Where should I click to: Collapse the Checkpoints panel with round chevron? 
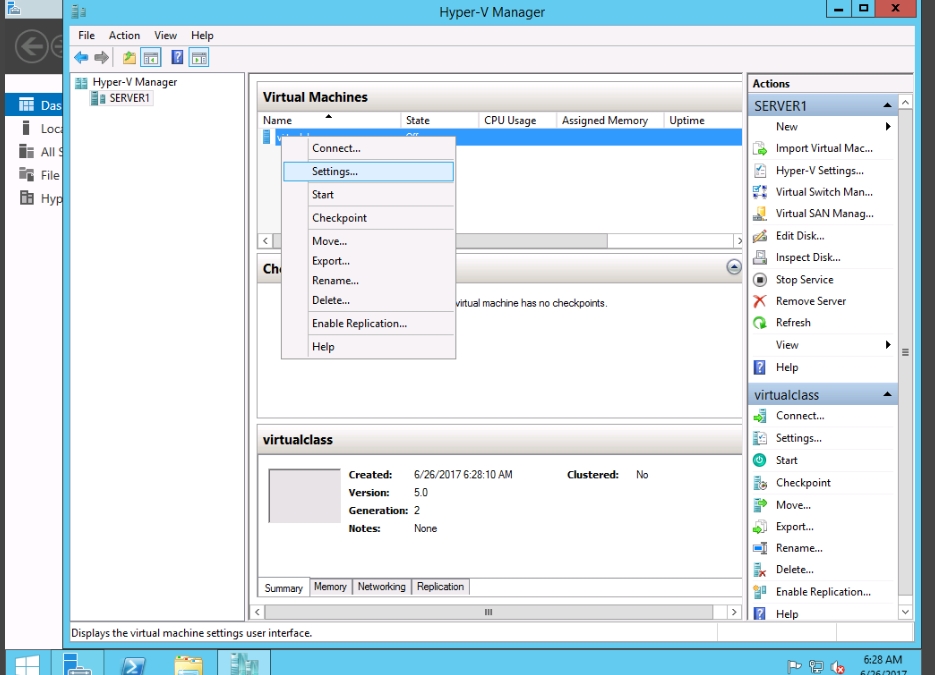coord(734,267)
